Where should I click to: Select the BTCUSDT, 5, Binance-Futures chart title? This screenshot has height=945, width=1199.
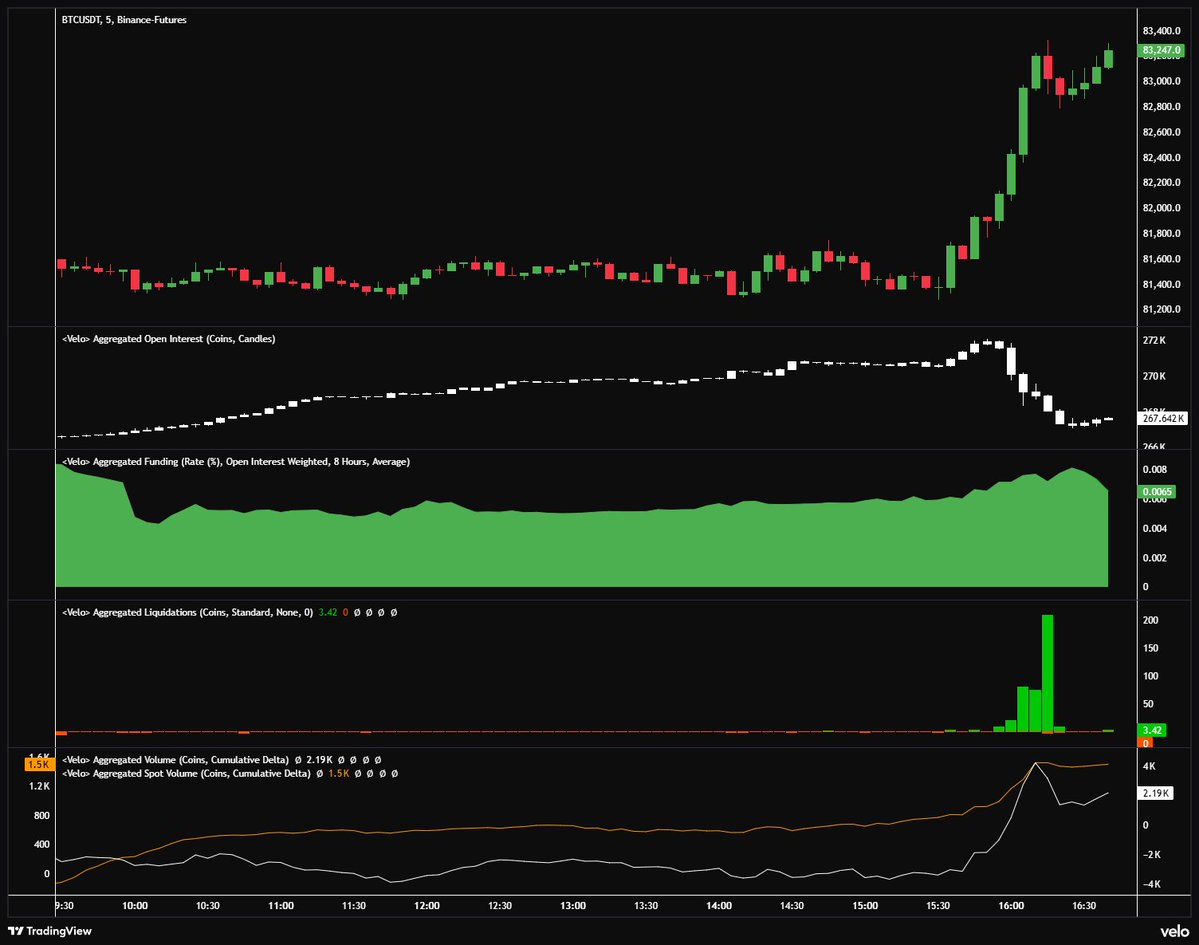pos(124,20)
